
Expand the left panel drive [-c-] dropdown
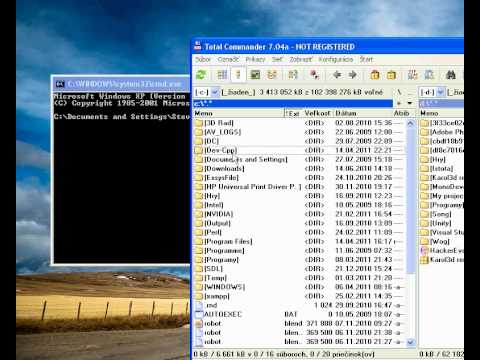pyautogui.click(x=215, y=92)
